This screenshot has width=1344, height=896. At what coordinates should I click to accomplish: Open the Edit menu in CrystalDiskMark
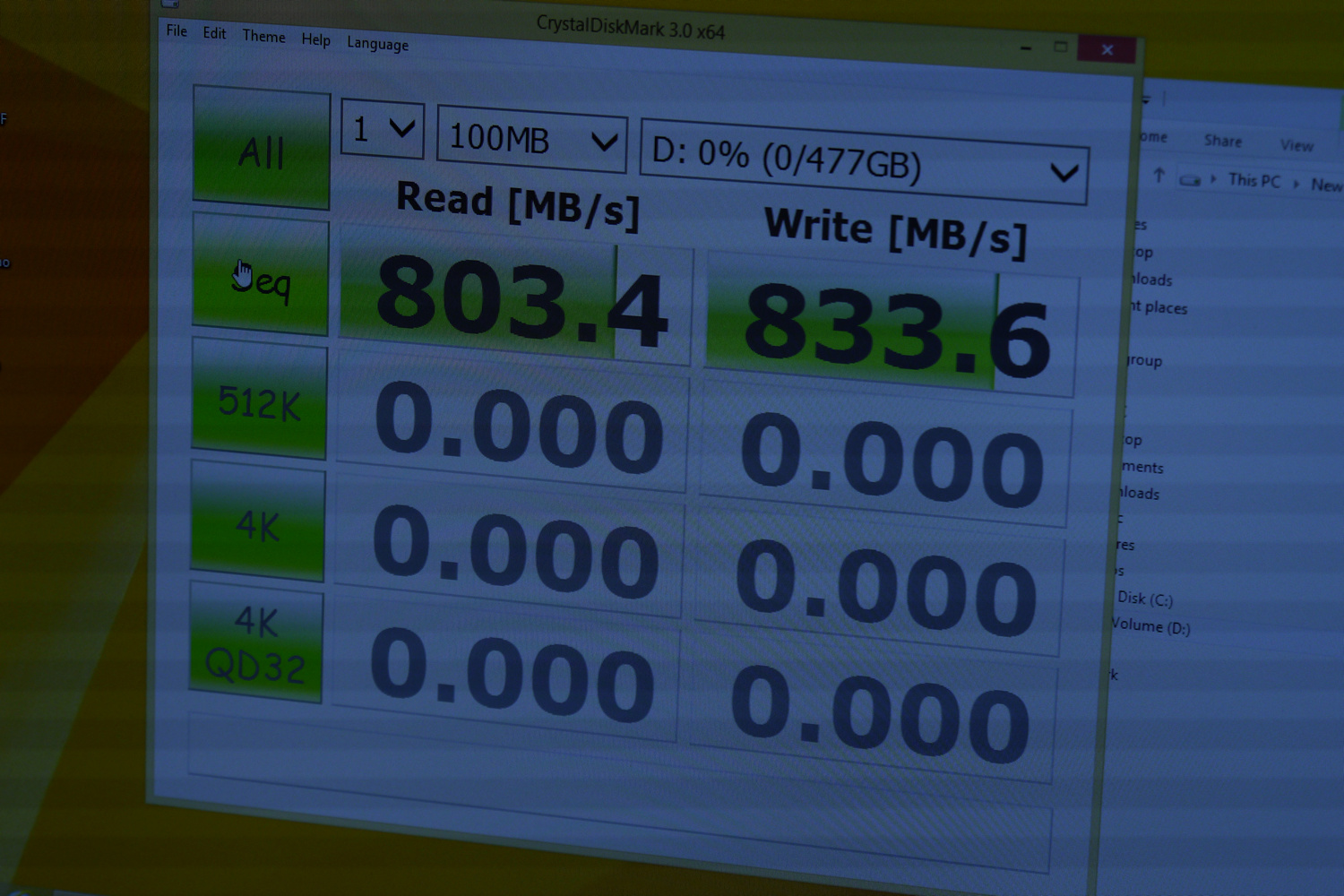214,33
